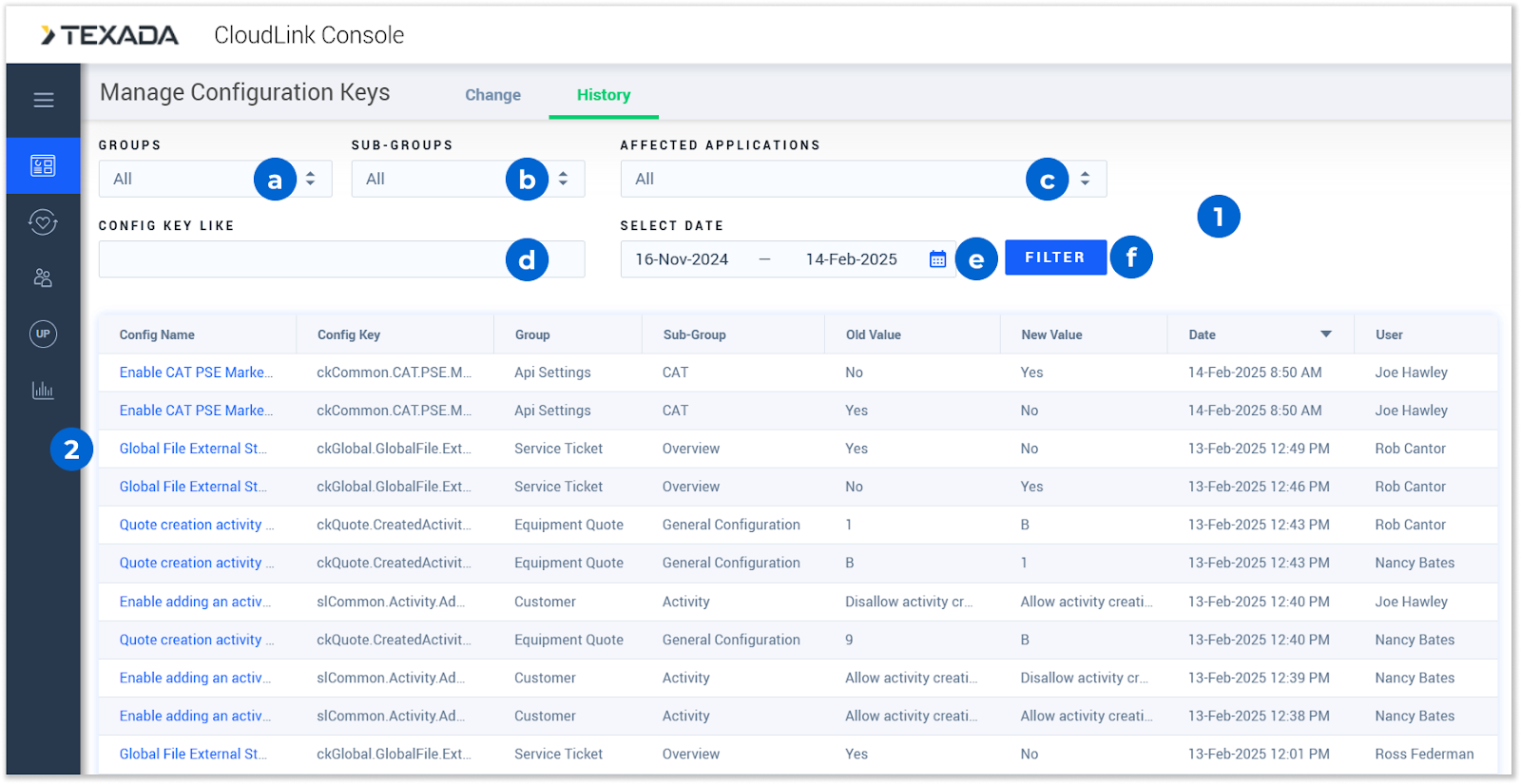1521x784 pixels.
Task: Open the hamburger navigation menu
Action: [x=44, y=100]
